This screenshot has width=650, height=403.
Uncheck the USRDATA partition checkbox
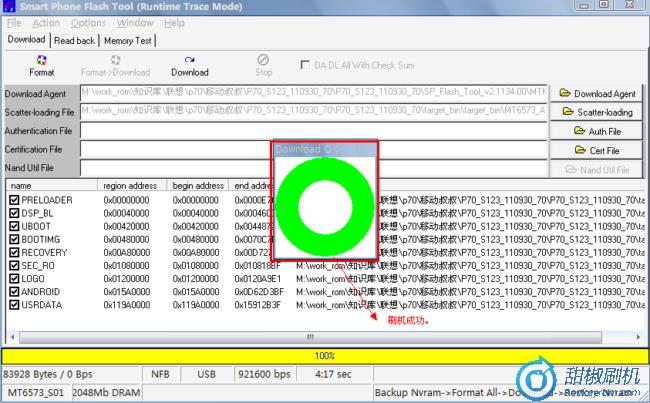14,304
